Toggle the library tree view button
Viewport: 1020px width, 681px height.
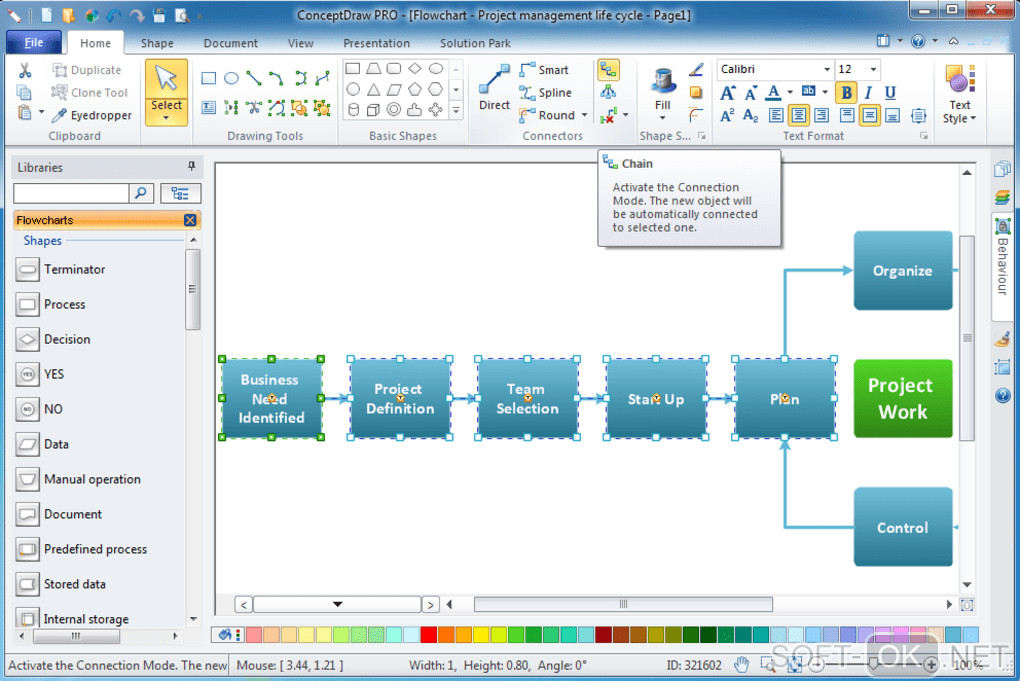tap(180, 193)
